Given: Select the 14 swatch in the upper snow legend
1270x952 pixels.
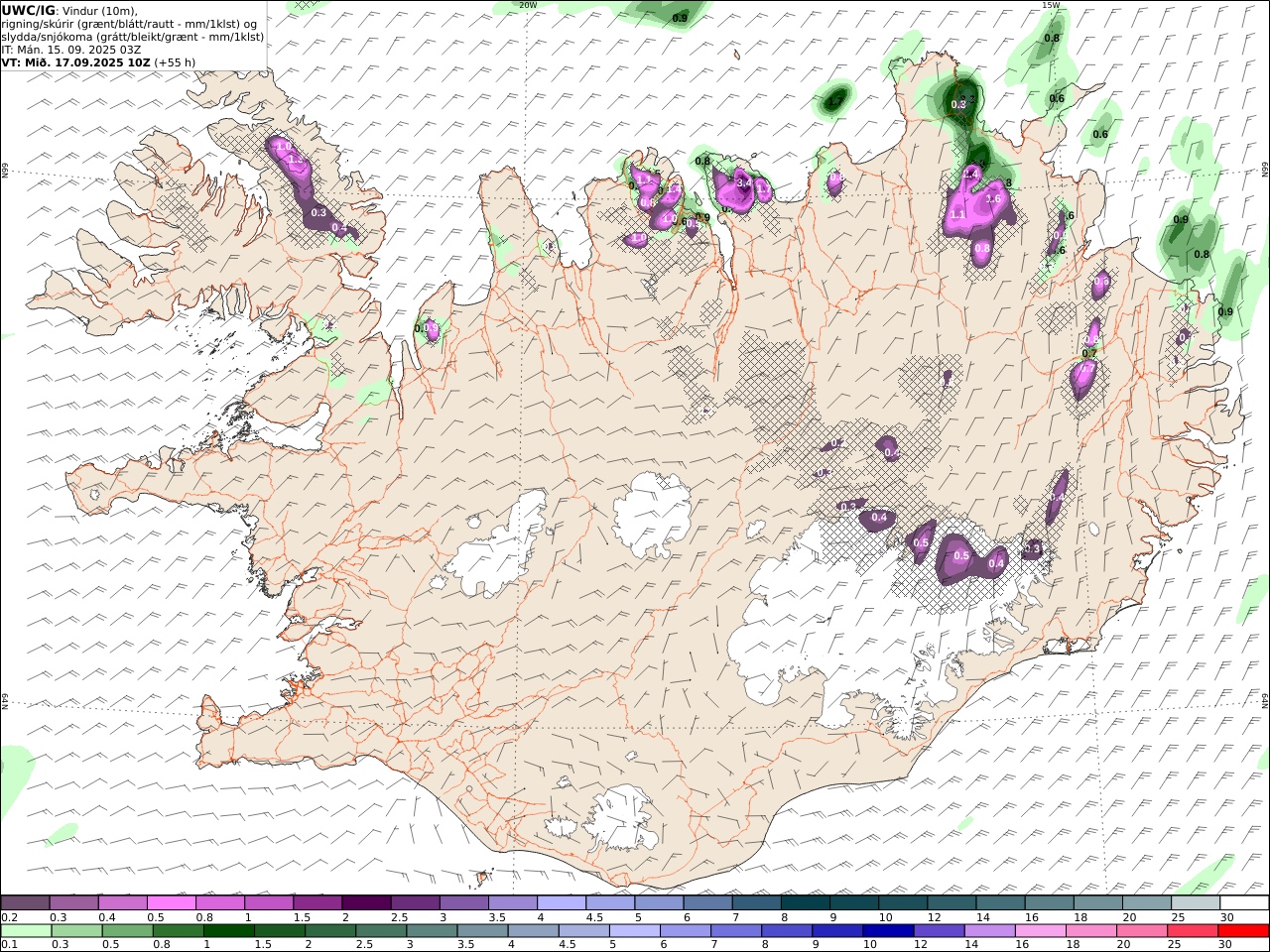Looking at the screenshot, I should pyautogui.click(x=1000, y=902).
